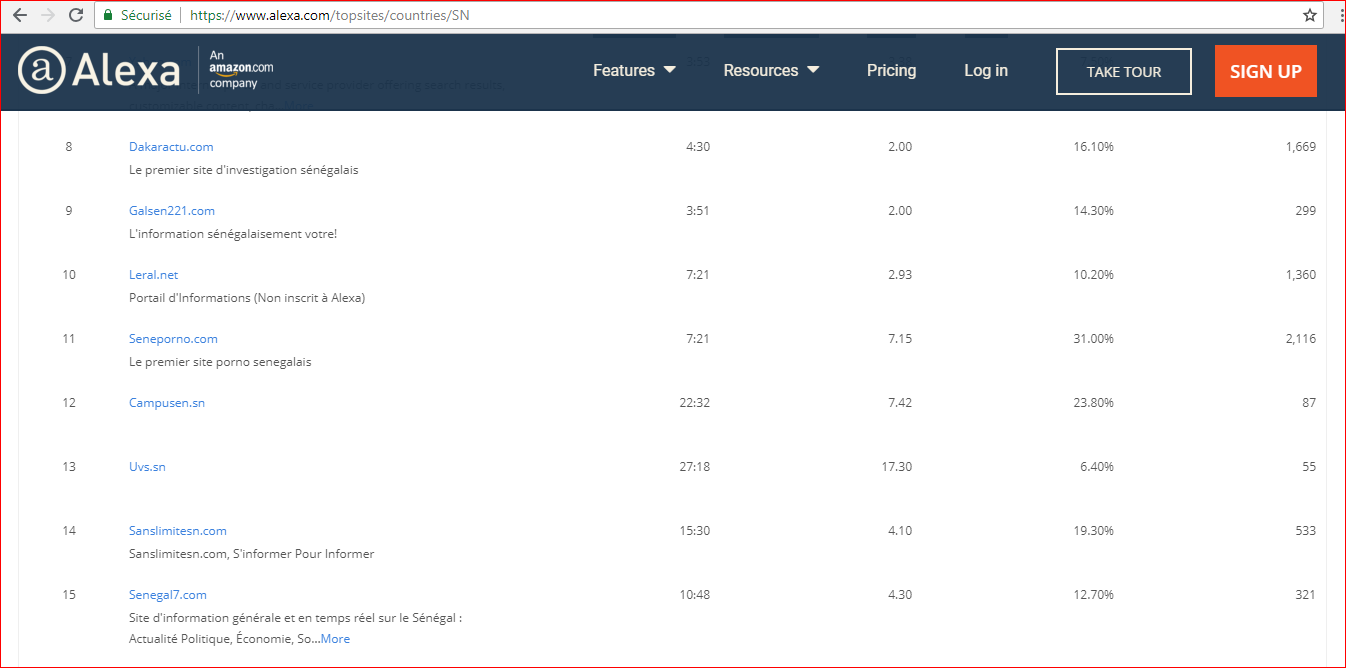Open the Uvs.sn site link
The height and width of the screenshot is (668, 1346).
[x=147, y=467]
